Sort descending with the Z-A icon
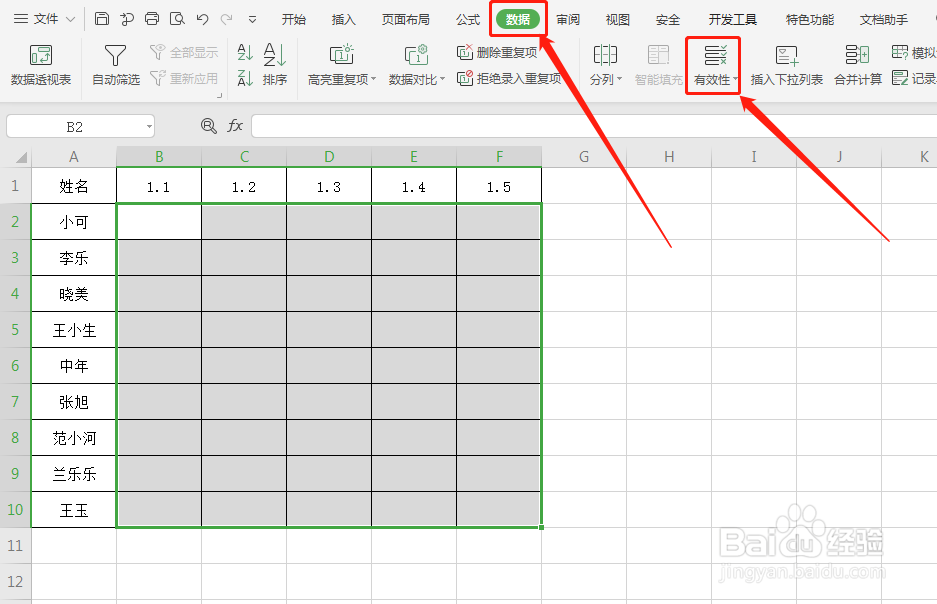937x604 pixels. (x=245, y=78)
